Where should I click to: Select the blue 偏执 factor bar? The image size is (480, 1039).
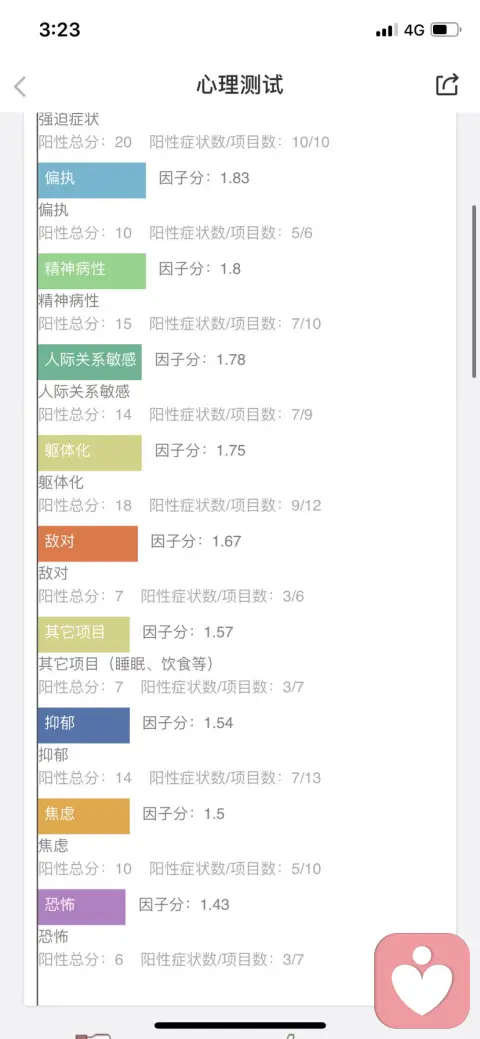91,180
